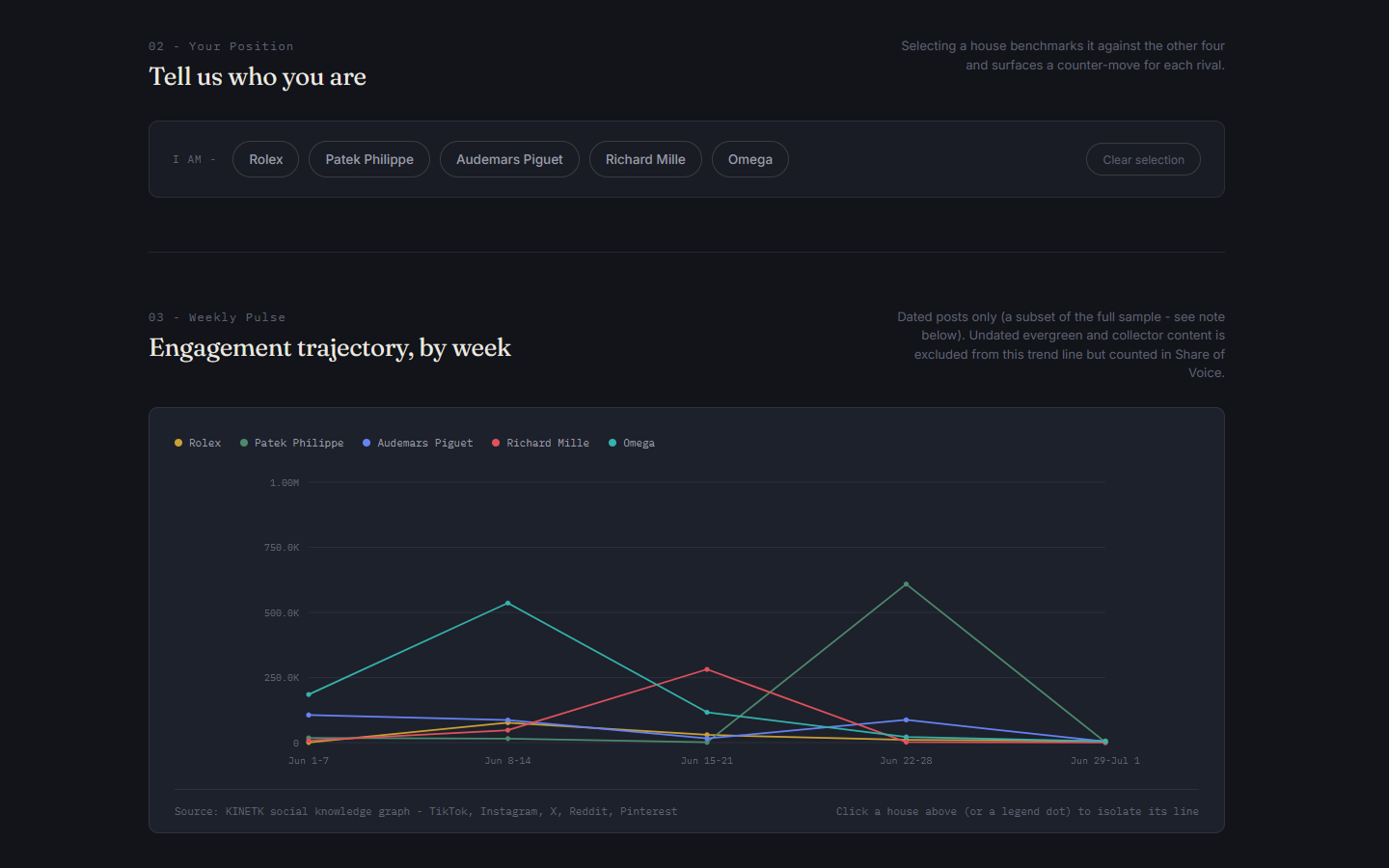Select the Rolex house button
This screenshot has width=1389, height=868.
click(x=265, y=159)
